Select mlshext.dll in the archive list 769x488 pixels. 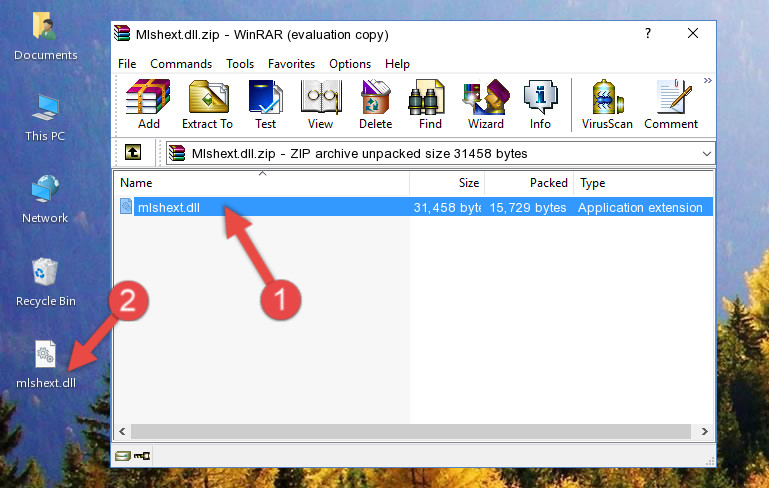[x=169, y=207]
